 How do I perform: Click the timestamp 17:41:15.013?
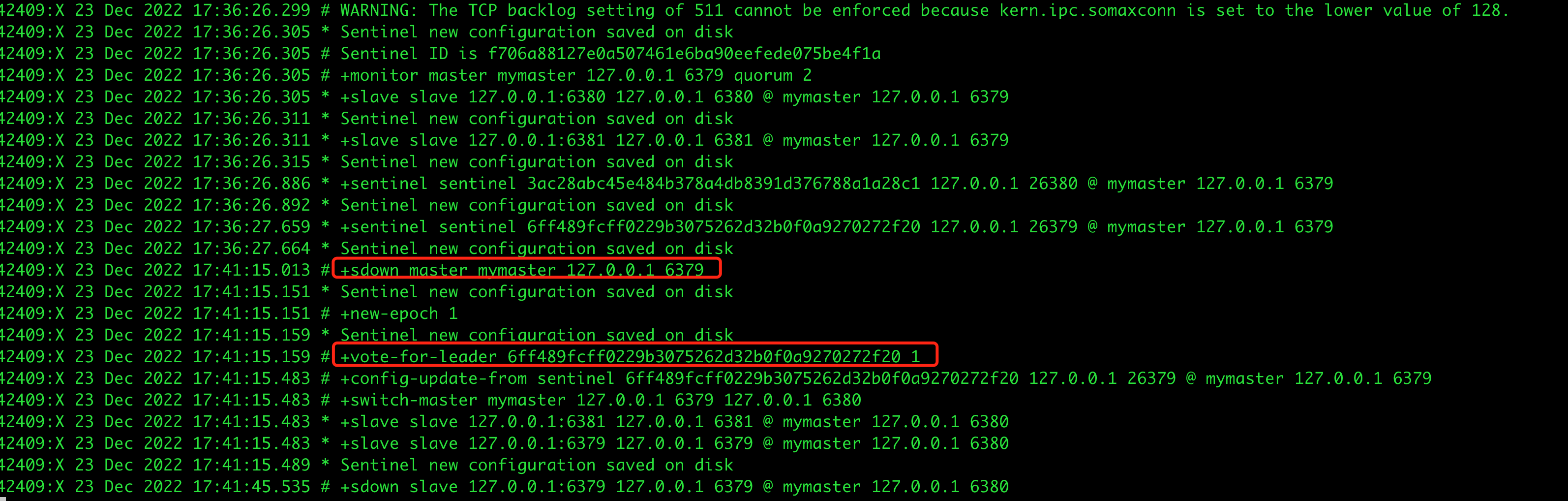(251, 270)
